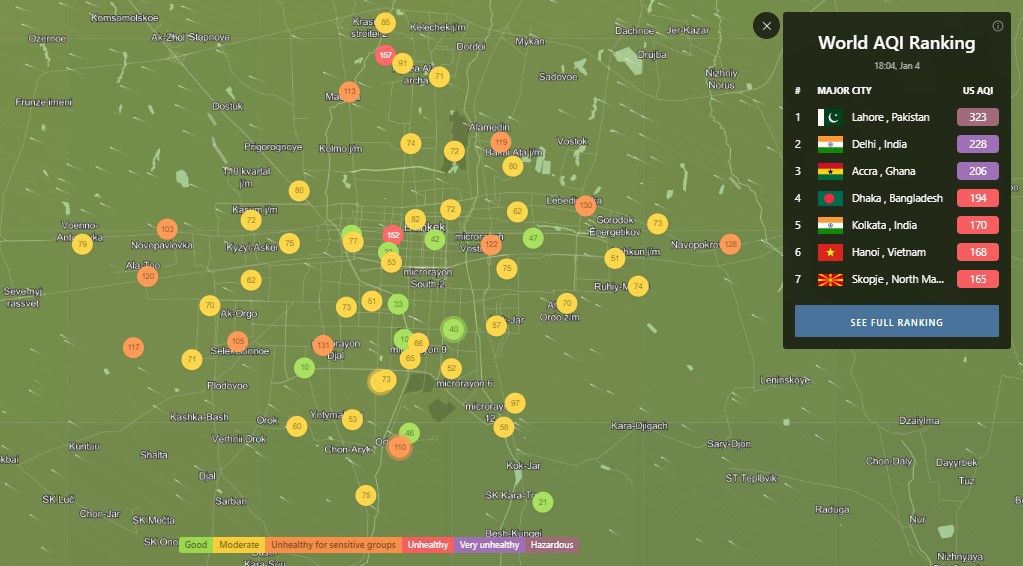Choose Skopje, North Macedonia from the list
This screenshot has width=1023, height=566.
pos(897,279)
